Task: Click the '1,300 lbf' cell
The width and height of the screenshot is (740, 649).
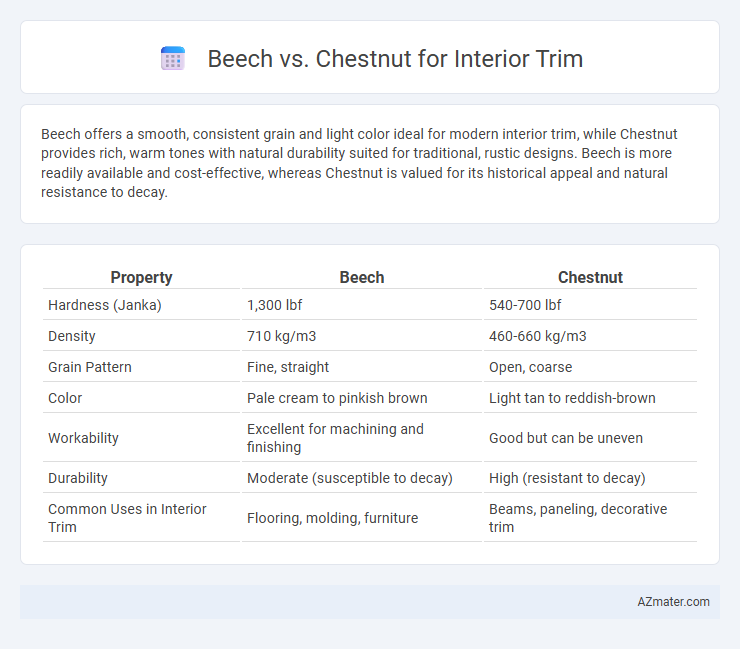Action: click(x=274, y=305)
